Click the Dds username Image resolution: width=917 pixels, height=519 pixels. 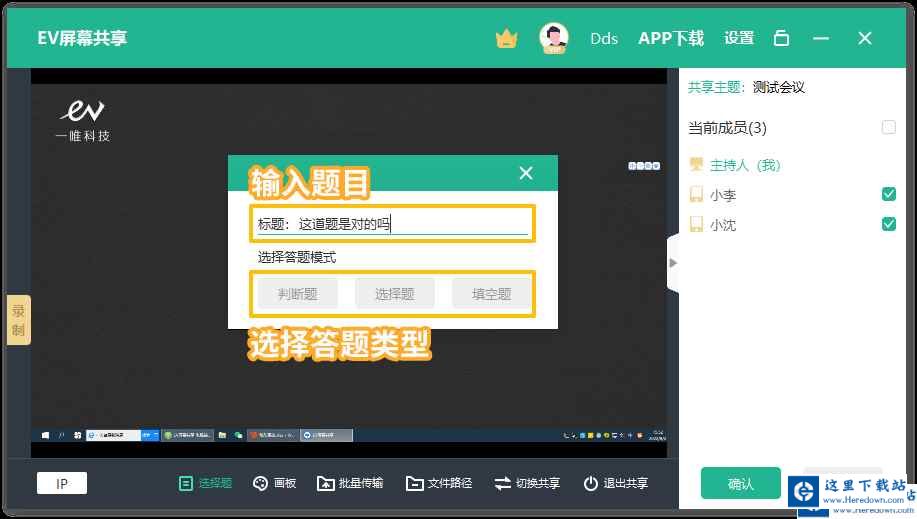tap(604, 39)
